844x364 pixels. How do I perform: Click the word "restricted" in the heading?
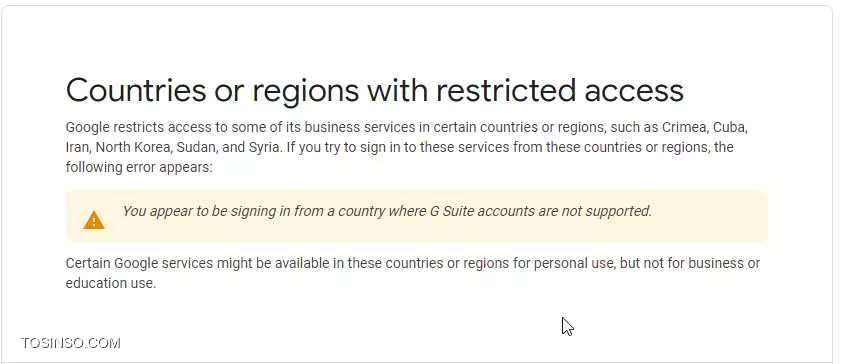tap(506, 90)
